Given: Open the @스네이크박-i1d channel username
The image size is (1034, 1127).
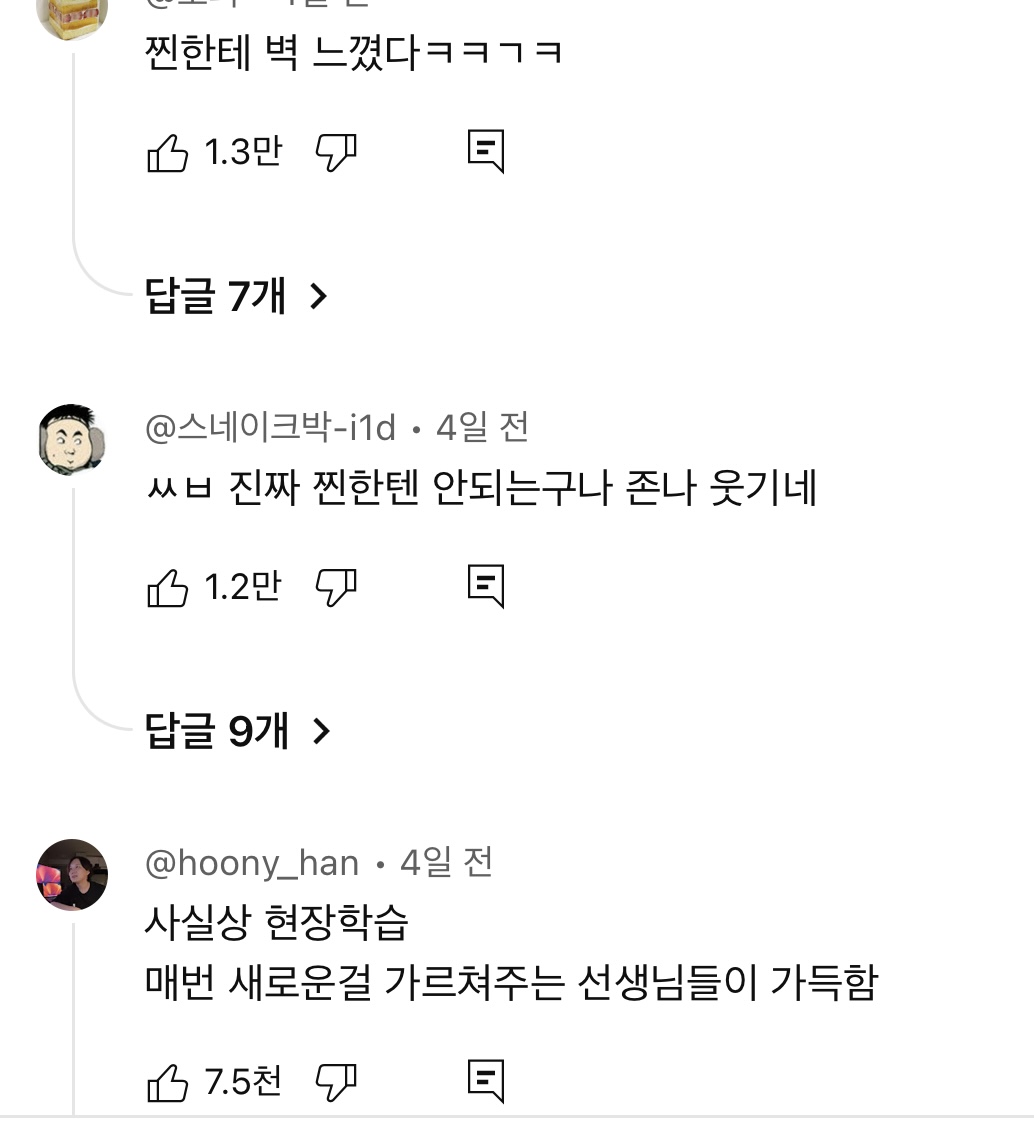Looking at the screenshot, I should (x=270, y=428).
